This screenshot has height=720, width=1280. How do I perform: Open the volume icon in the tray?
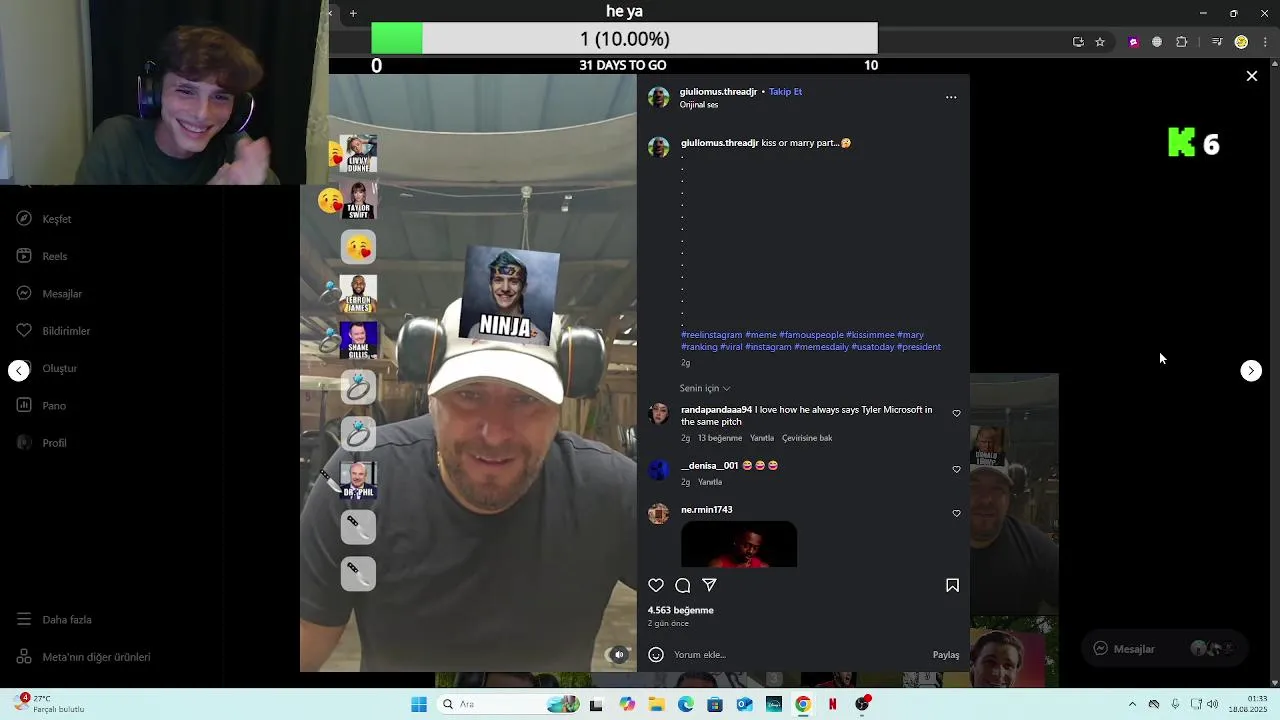pos(1212,704)
